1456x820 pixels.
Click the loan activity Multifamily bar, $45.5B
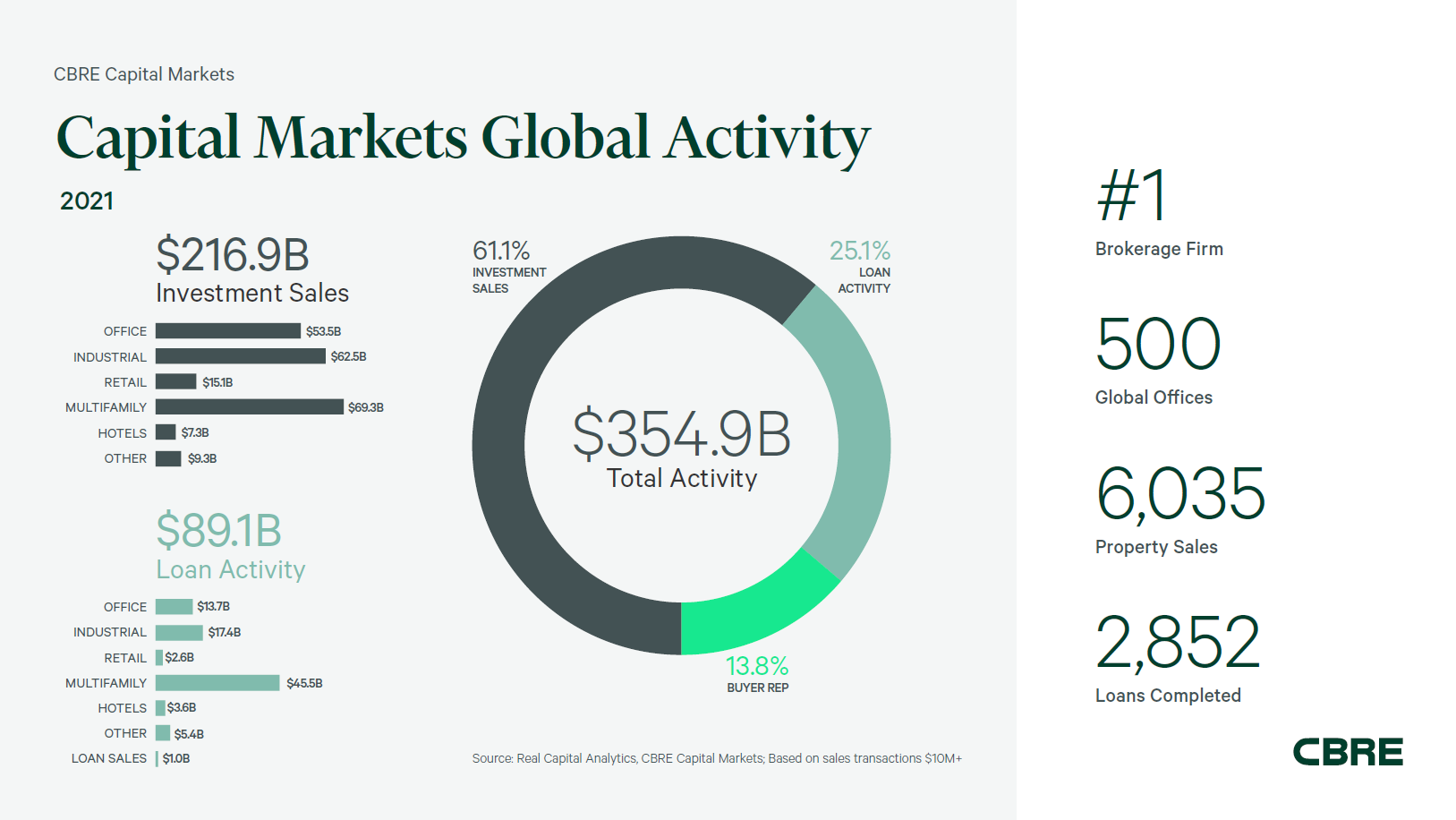coord(217,683)
